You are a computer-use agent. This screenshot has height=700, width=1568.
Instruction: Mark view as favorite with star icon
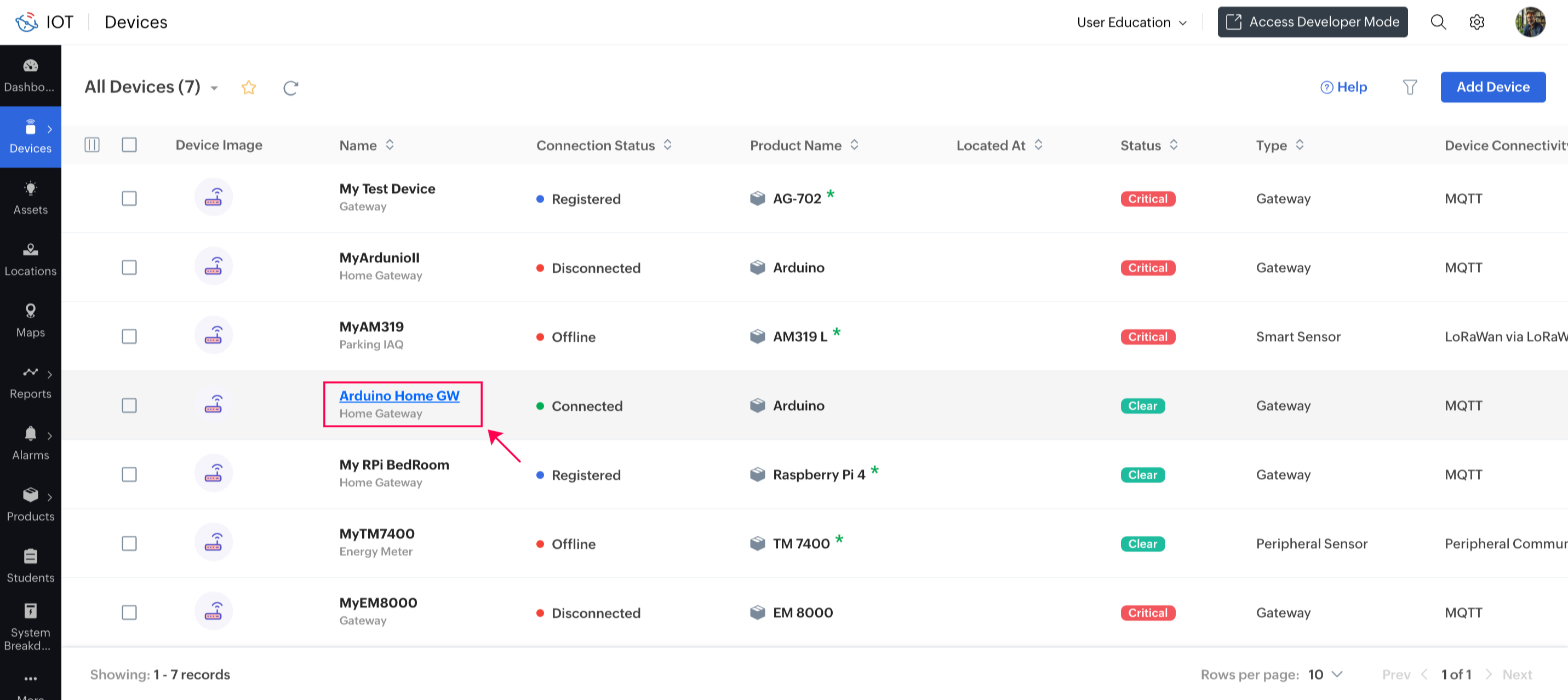pos(248,88)
